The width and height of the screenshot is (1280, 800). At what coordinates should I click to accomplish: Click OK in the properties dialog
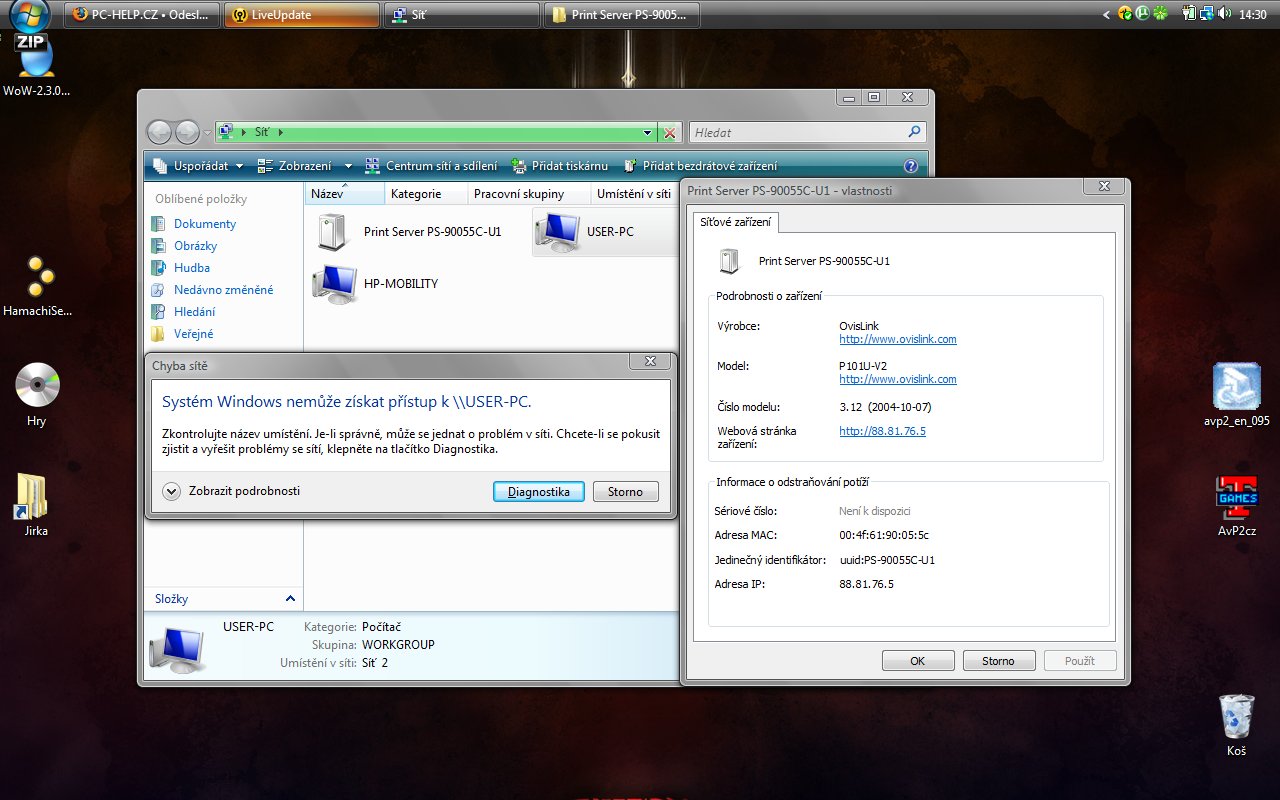(x=918, y=661)
